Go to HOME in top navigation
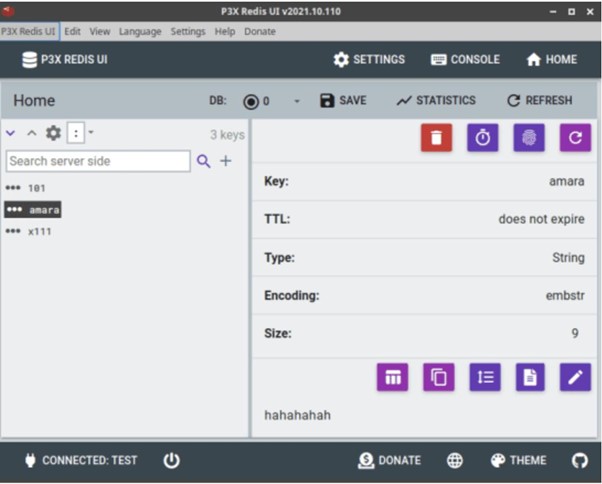 (552, 59)
